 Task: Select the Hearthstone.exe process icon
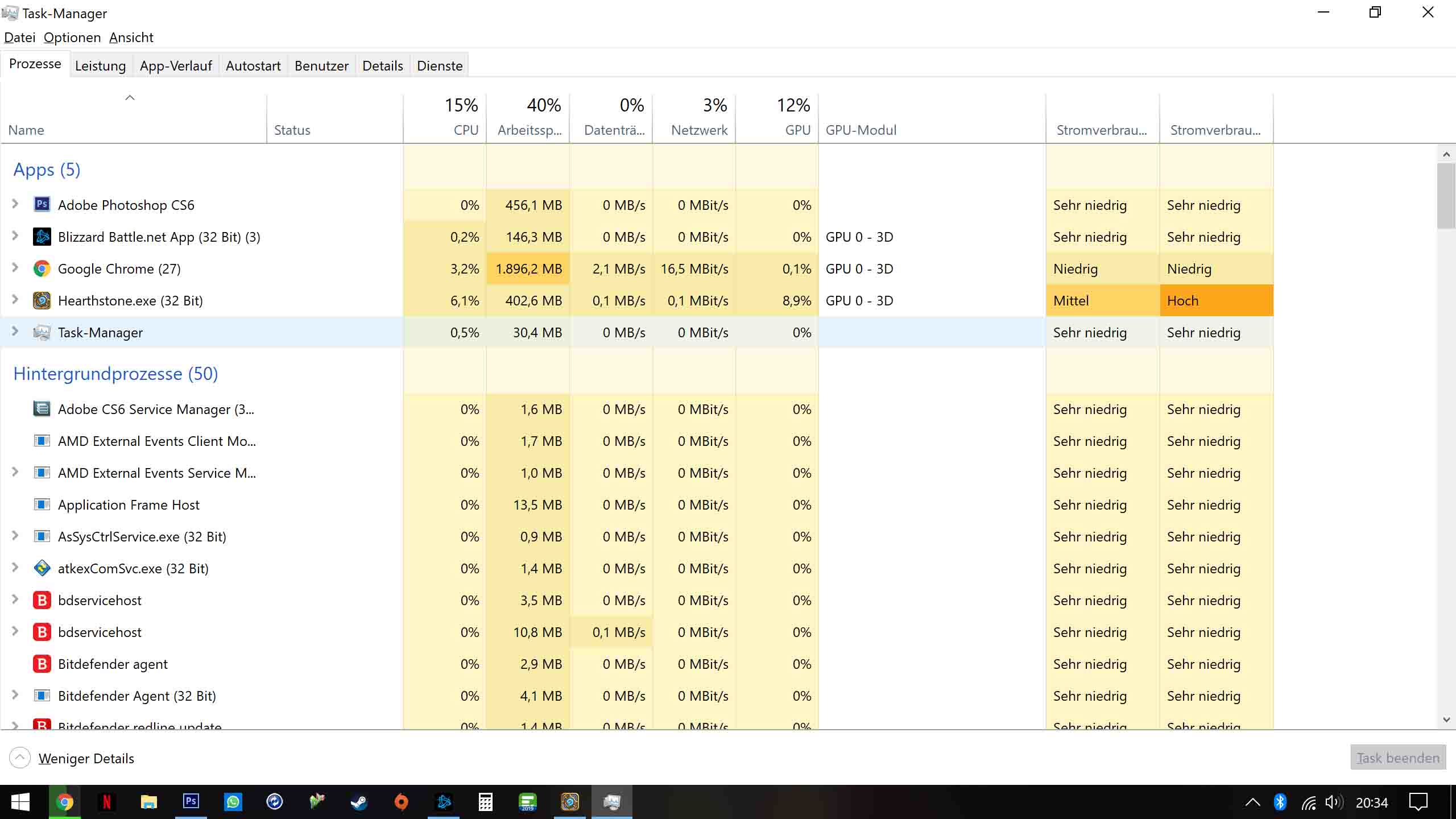coord(42,300)
